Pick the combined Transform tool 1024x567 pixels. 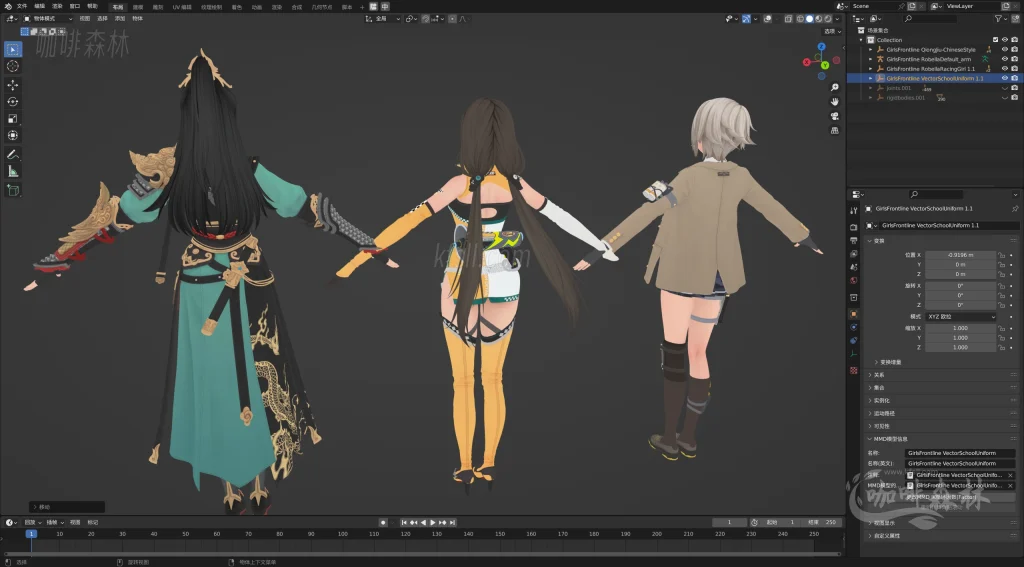click(x=12, y=135)
